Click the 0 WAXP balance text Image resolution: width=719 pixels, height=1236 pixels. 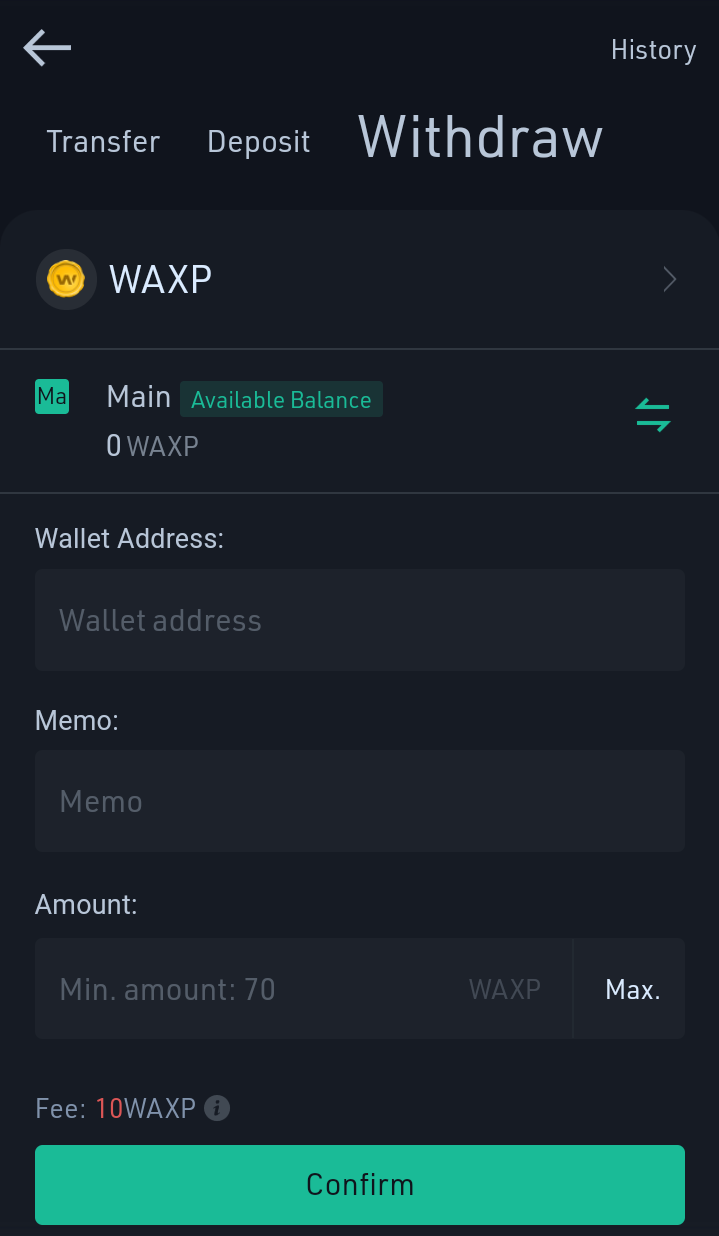152,446
